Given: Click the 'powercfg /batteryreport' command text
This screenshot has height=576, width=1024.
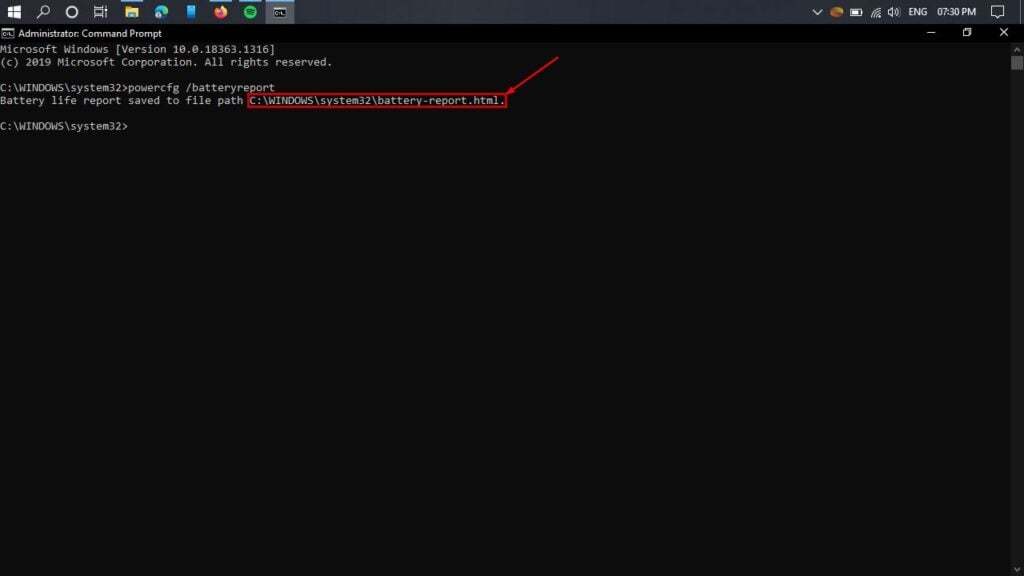Looking at the screenshot, I should [201, 88].
